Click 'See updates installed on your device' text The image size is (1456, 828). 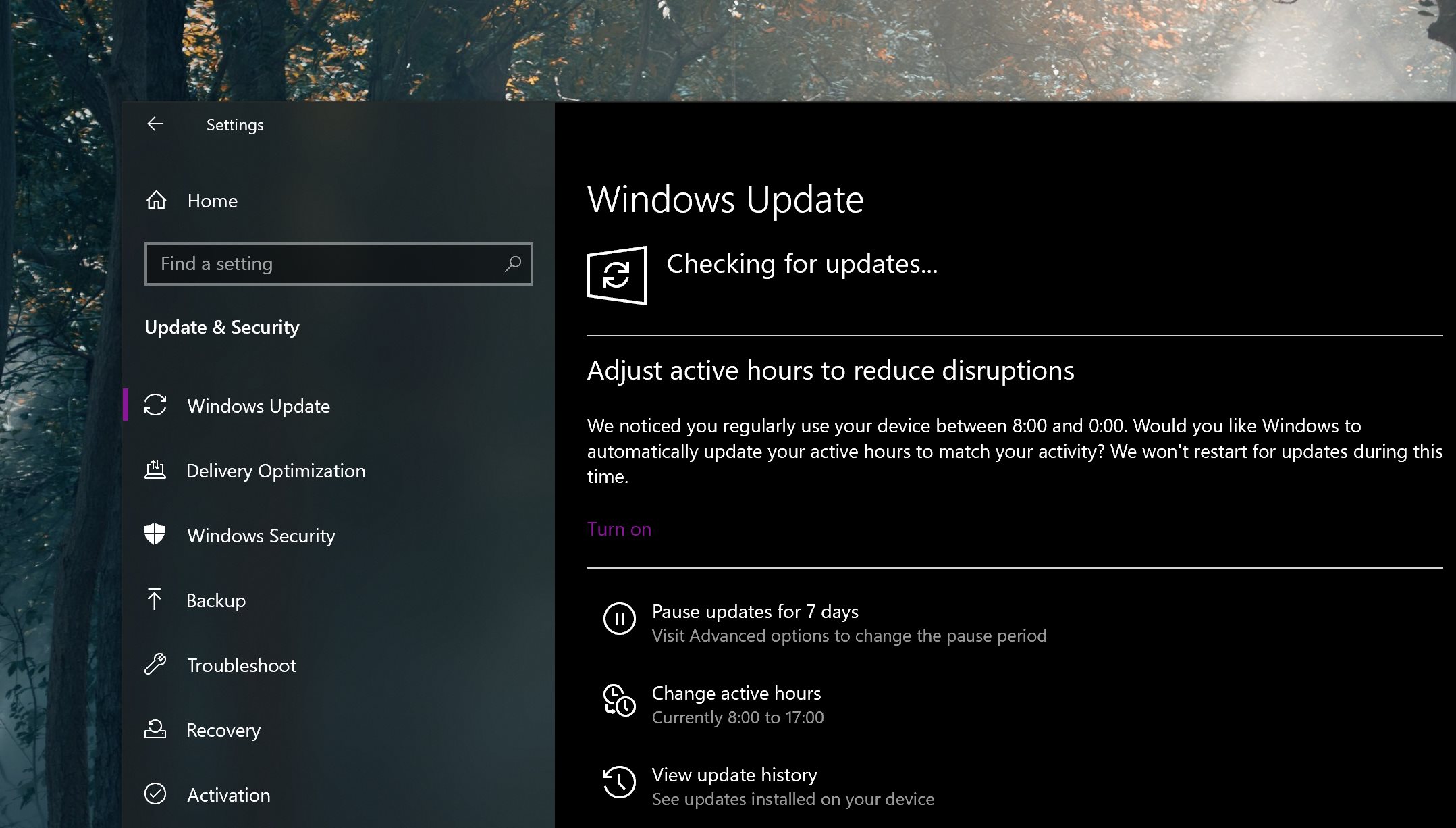pos(793,799)
